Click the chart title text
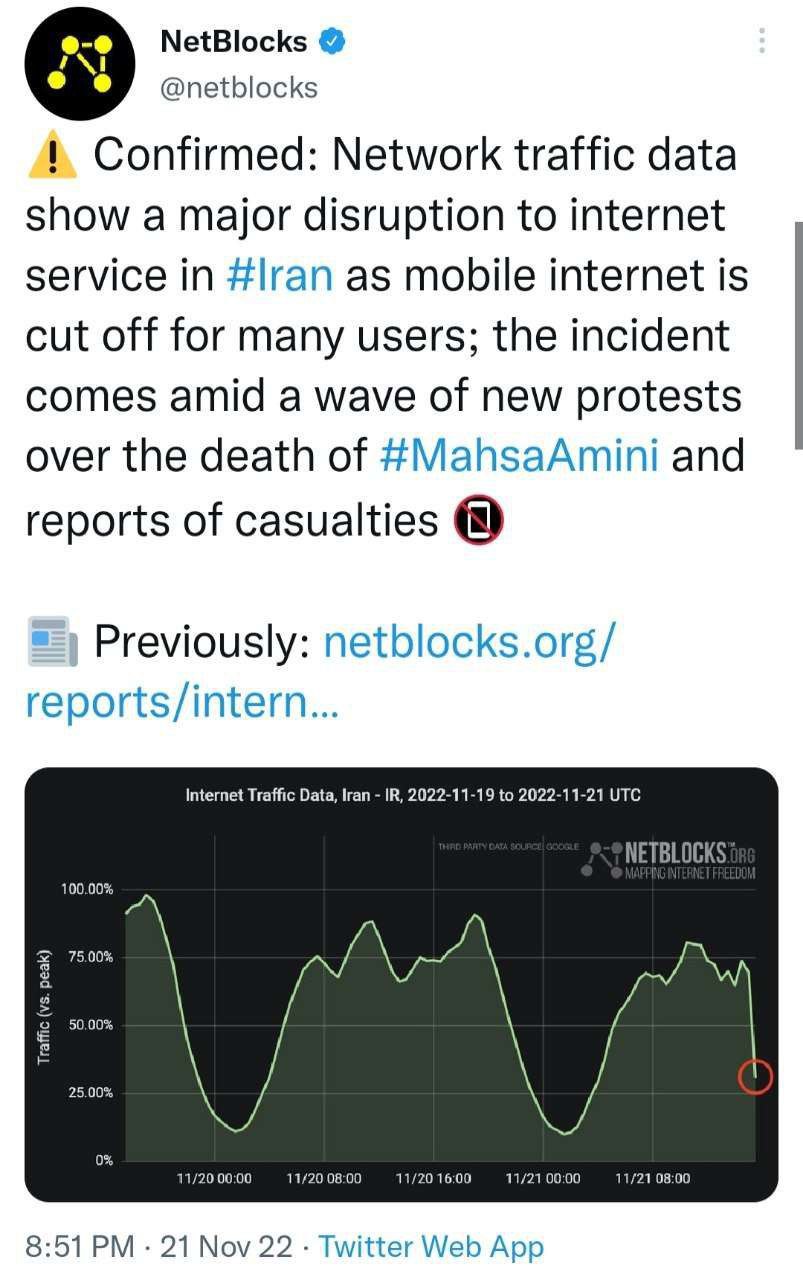The height and width of the screenshot is (1280, 803). (x=413, y=795)
